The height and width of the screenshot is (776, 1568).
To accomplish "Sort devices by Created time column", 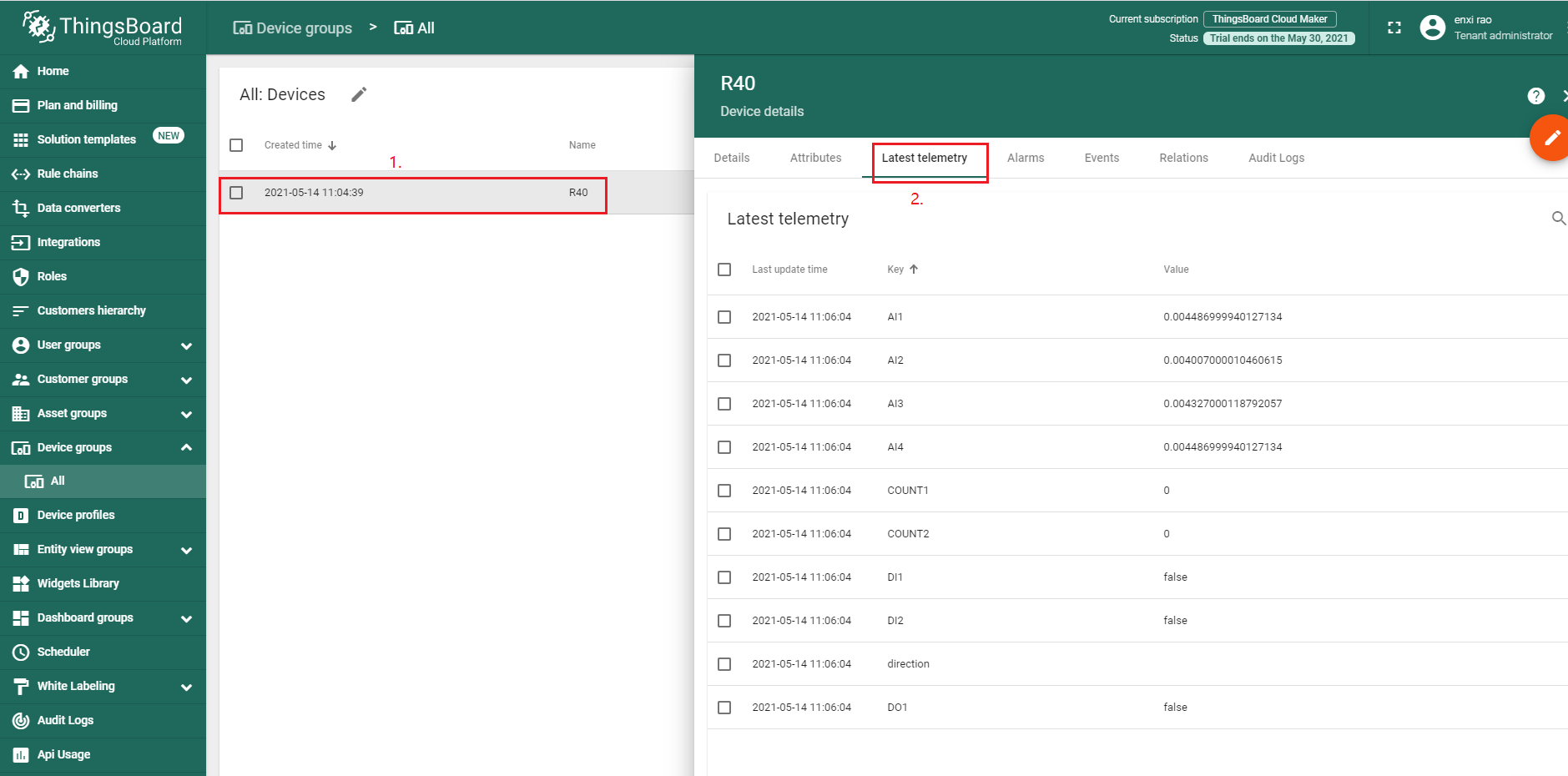I will (294, 145).
